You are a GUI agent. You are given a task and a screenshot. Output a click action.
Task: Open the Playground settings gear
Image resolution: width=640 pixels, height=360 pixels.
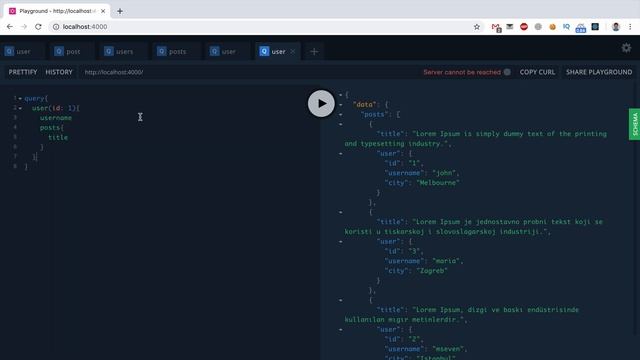coord(626,48)
